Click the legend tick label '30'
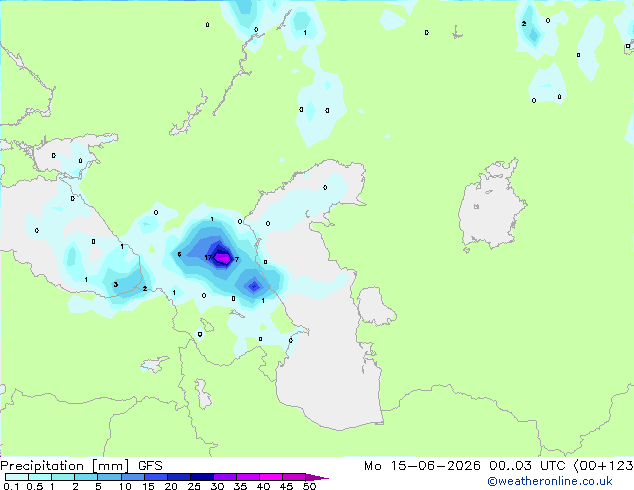 [217, 486]
